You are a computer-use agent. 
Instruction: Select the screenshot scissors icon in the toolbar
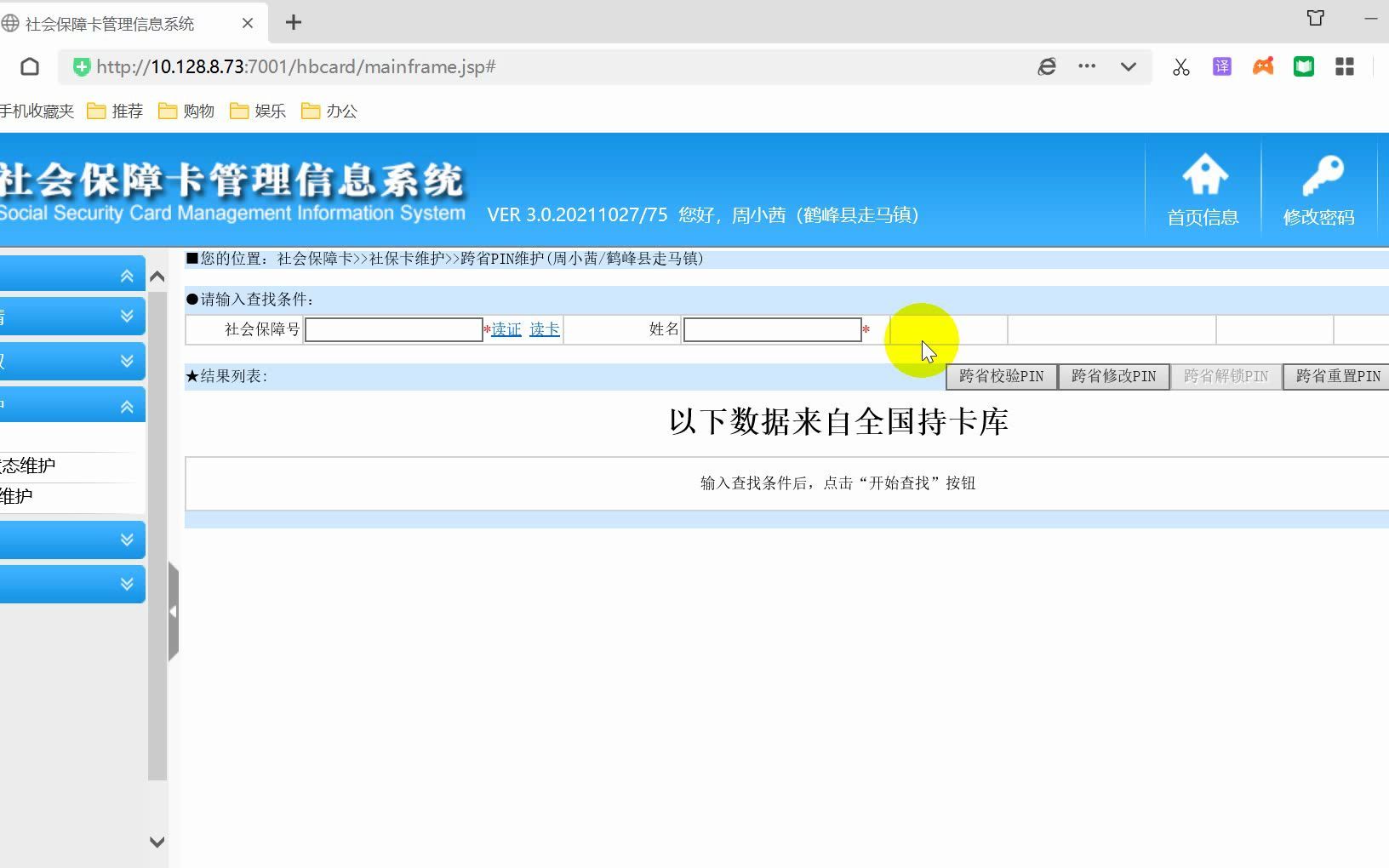1181,66
